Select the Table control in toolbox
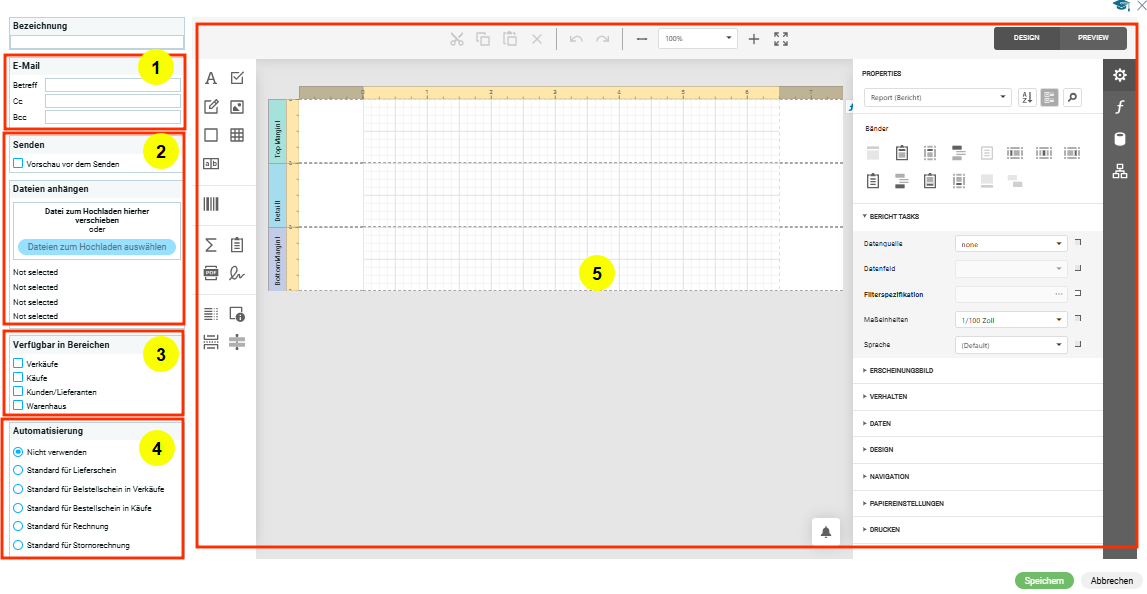Image resolution: width=1147 pixels, height=594 pixels. click(x=237, y=135)
